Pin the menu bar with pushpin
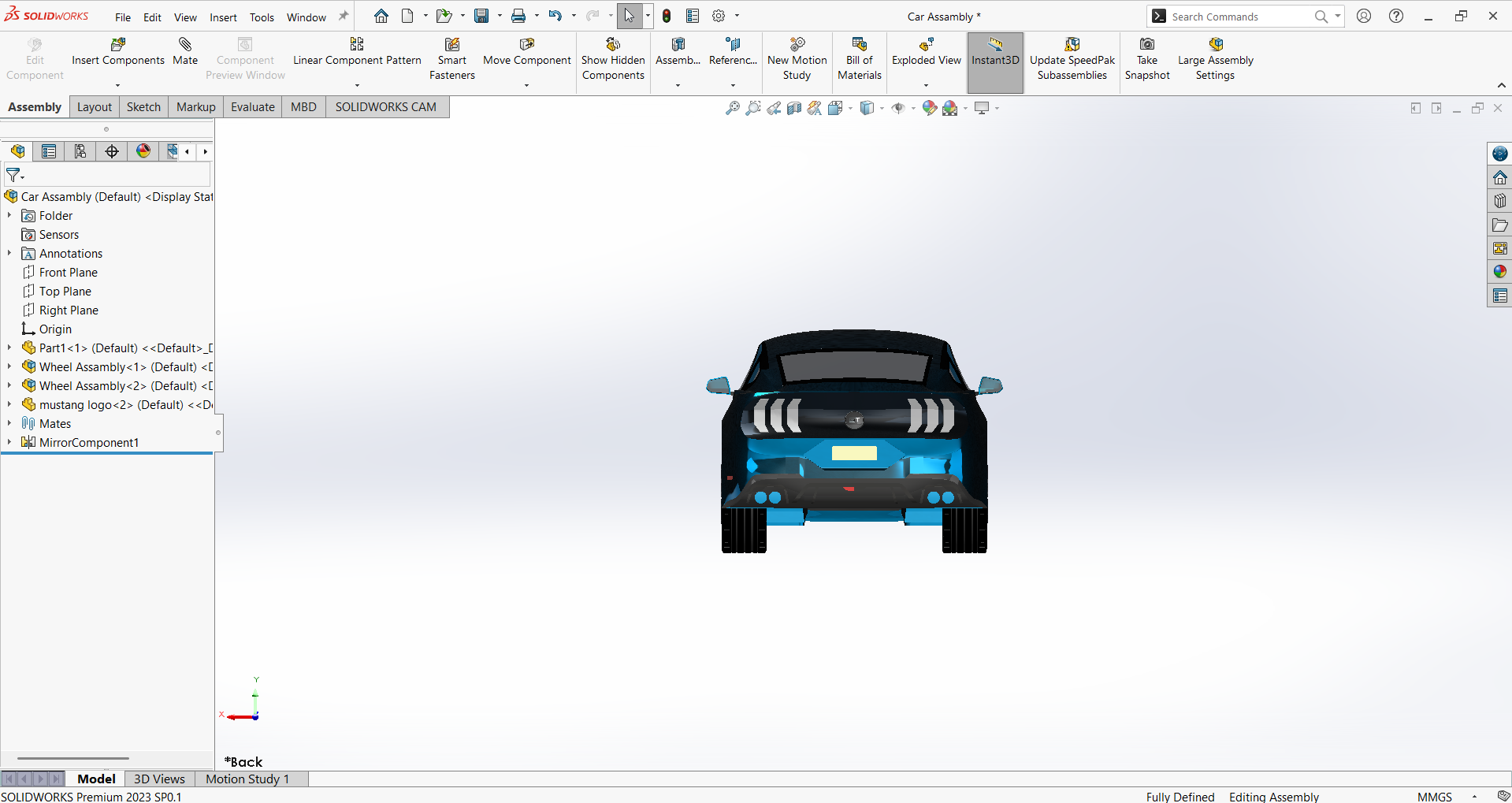The height and width of the screenshot is (803, 1512). [x=344, y=16]
